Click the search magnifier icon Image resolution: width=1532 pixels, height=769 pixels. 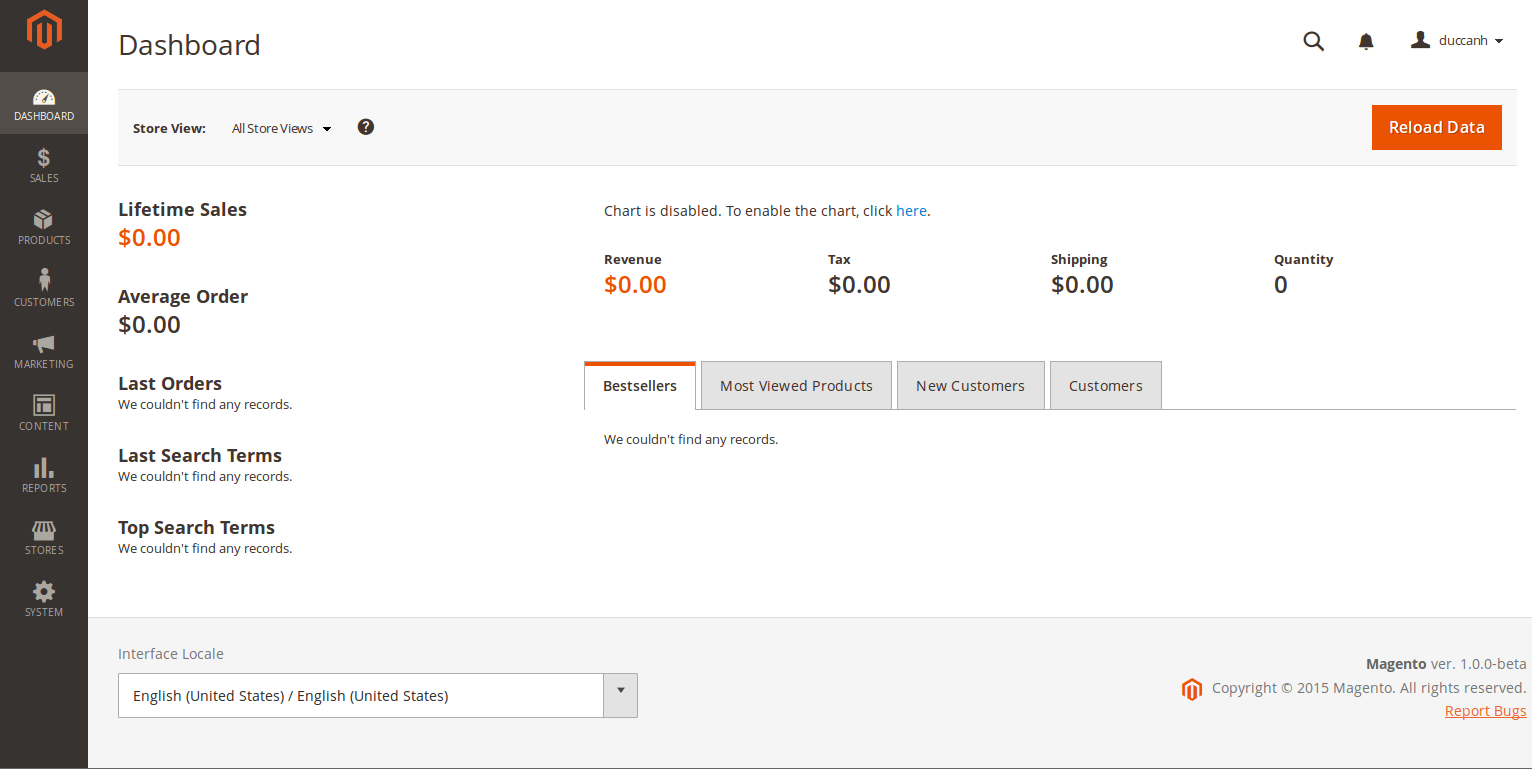coord(1314,41)
